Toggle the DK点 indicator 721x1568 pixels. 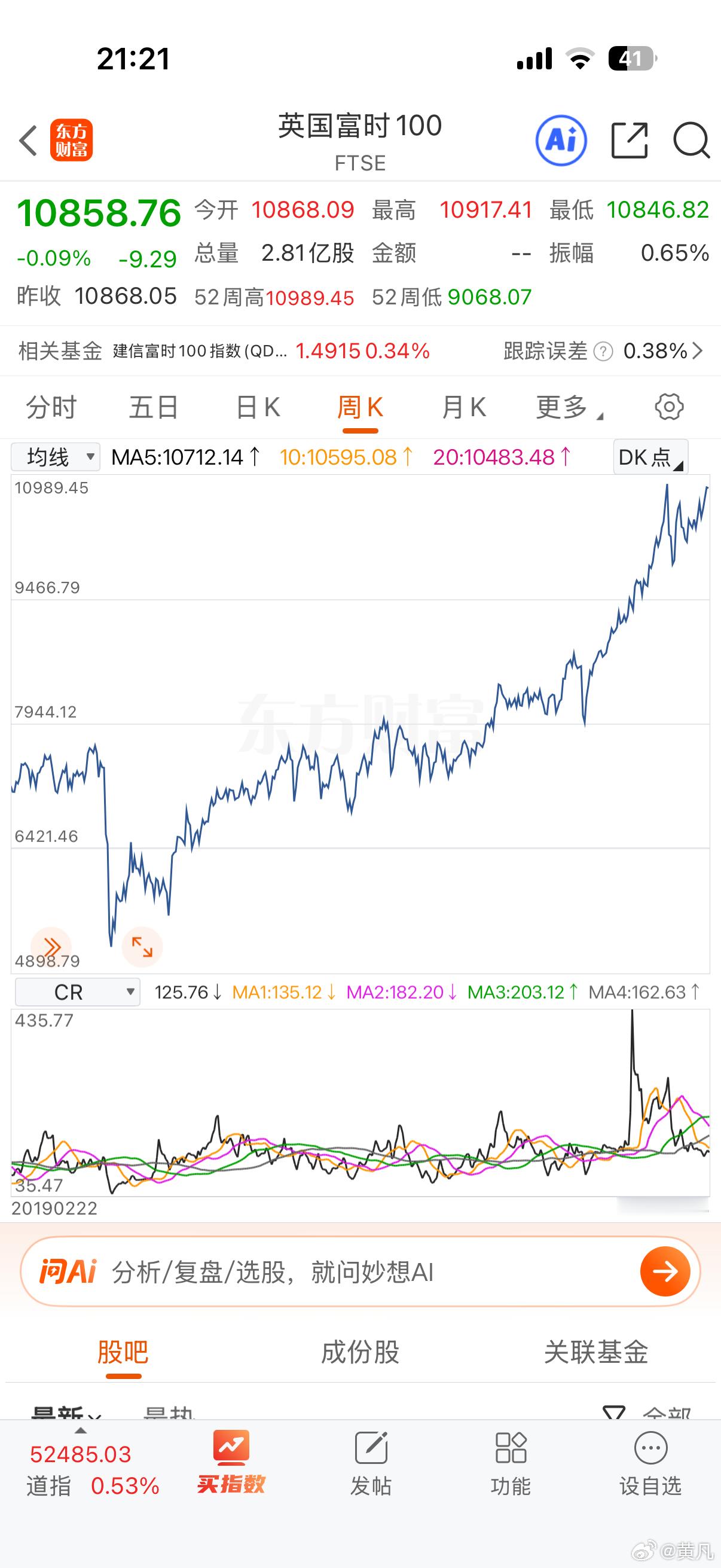[x=650, y=456]
